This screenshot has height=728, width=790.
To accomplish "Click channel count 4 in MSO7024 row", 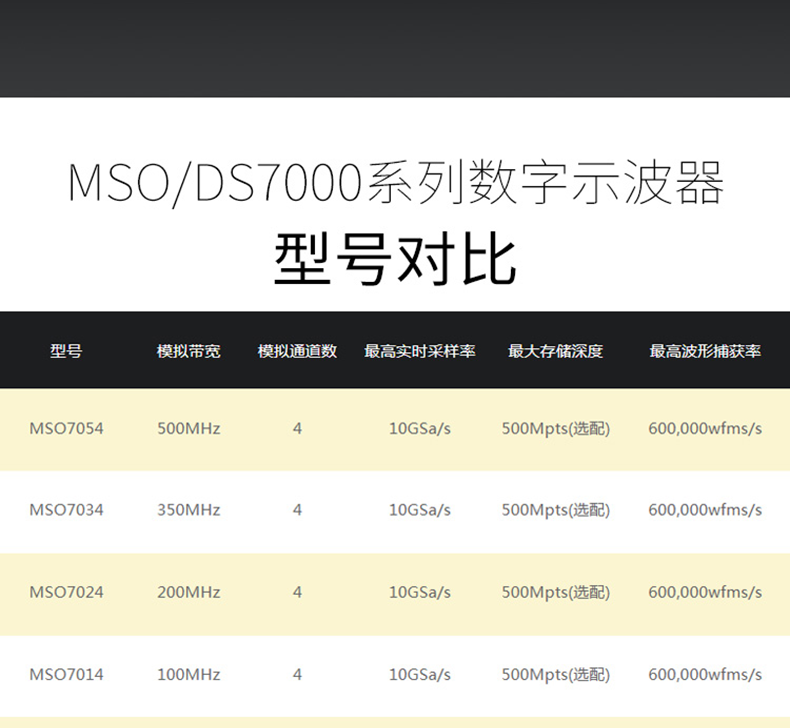I will [297, 592].
